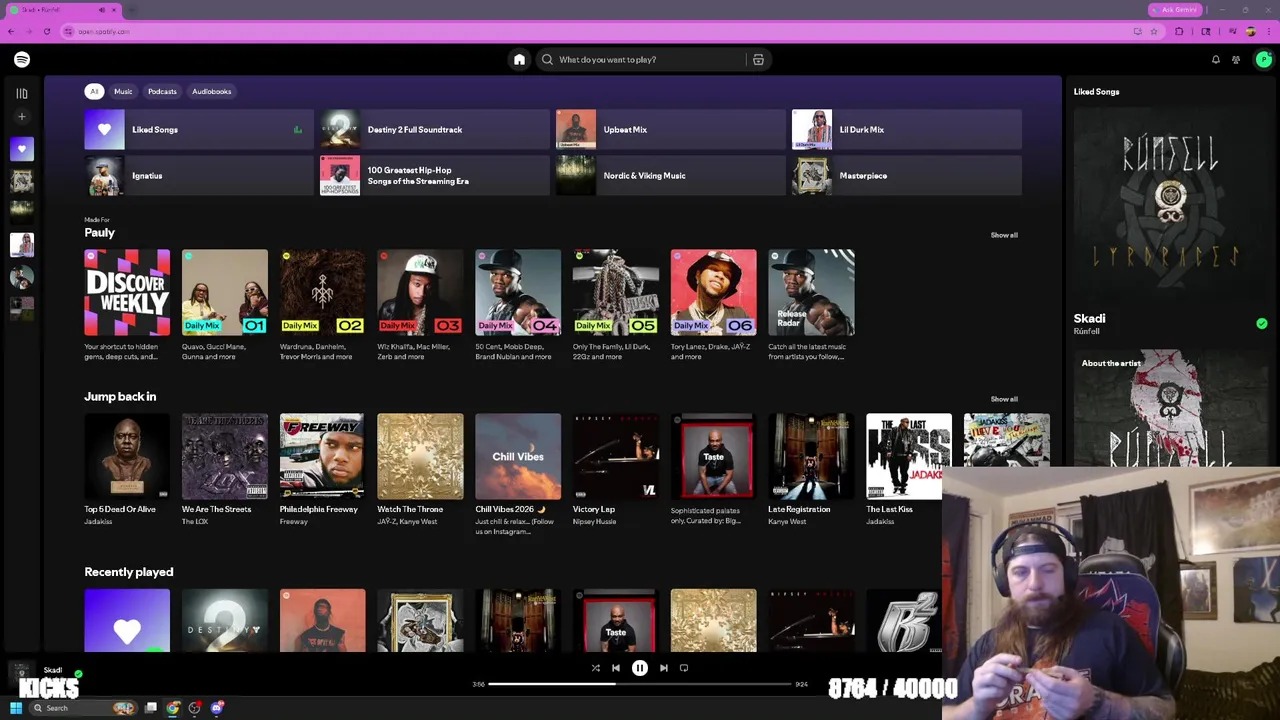1280x720 pixels.
Task: Open the Release Radar cover
Action: tap(811, 292)
